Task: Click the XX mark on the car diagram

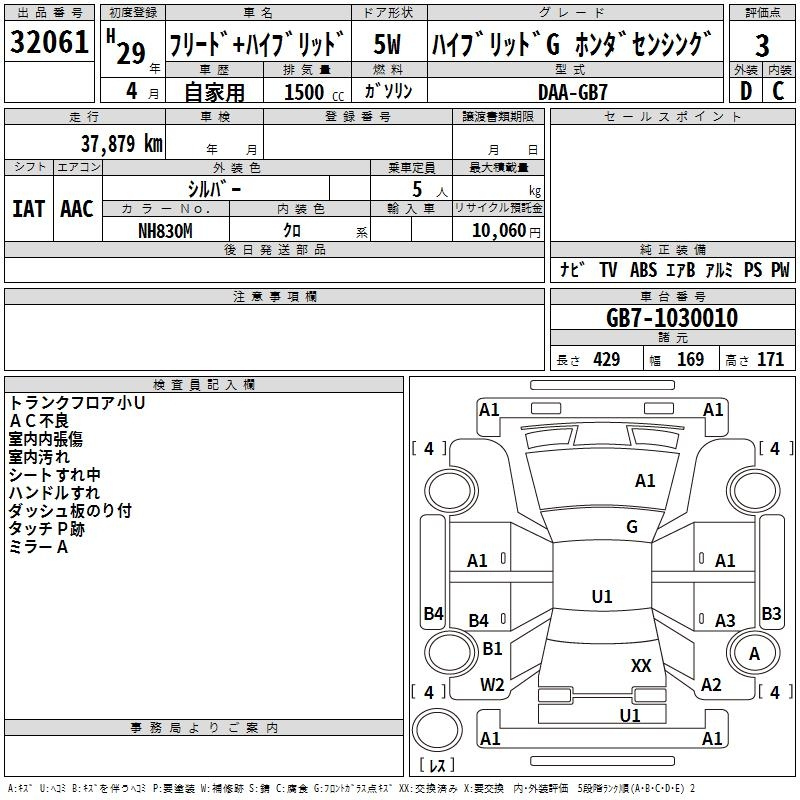Action: point(641,665)
